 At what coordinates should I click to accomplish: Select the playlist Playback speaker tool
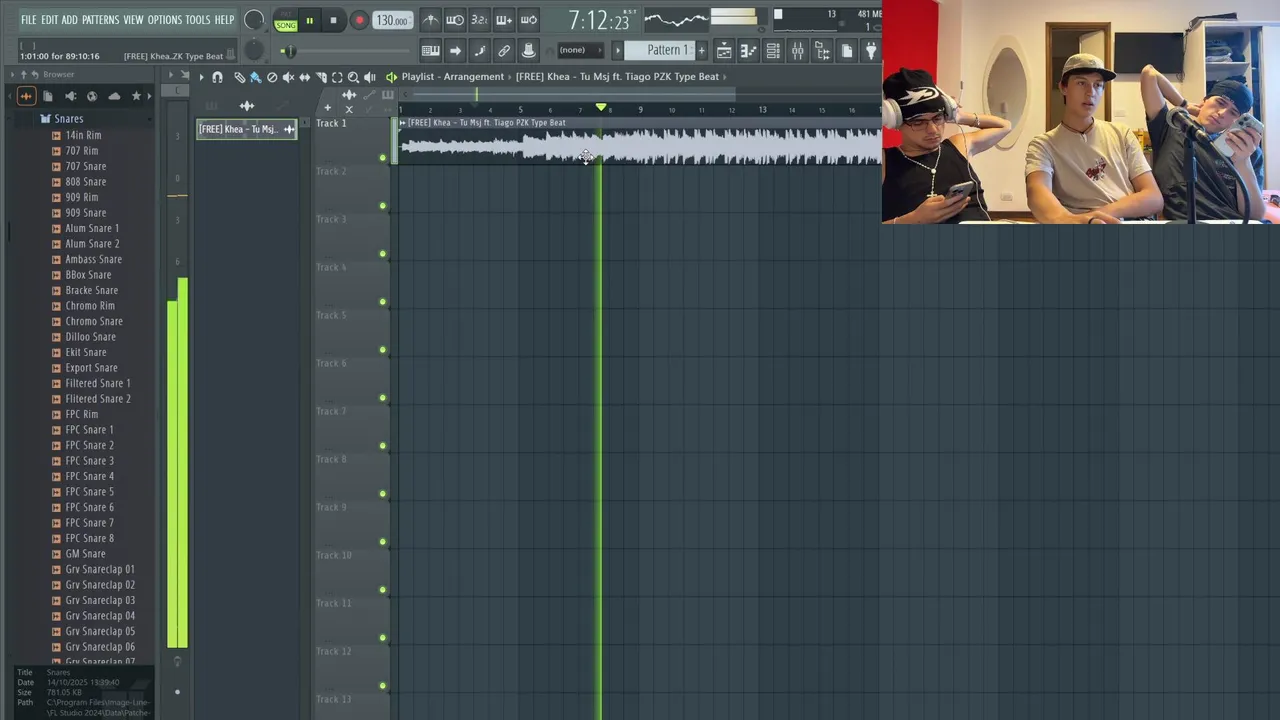[370, 77]
